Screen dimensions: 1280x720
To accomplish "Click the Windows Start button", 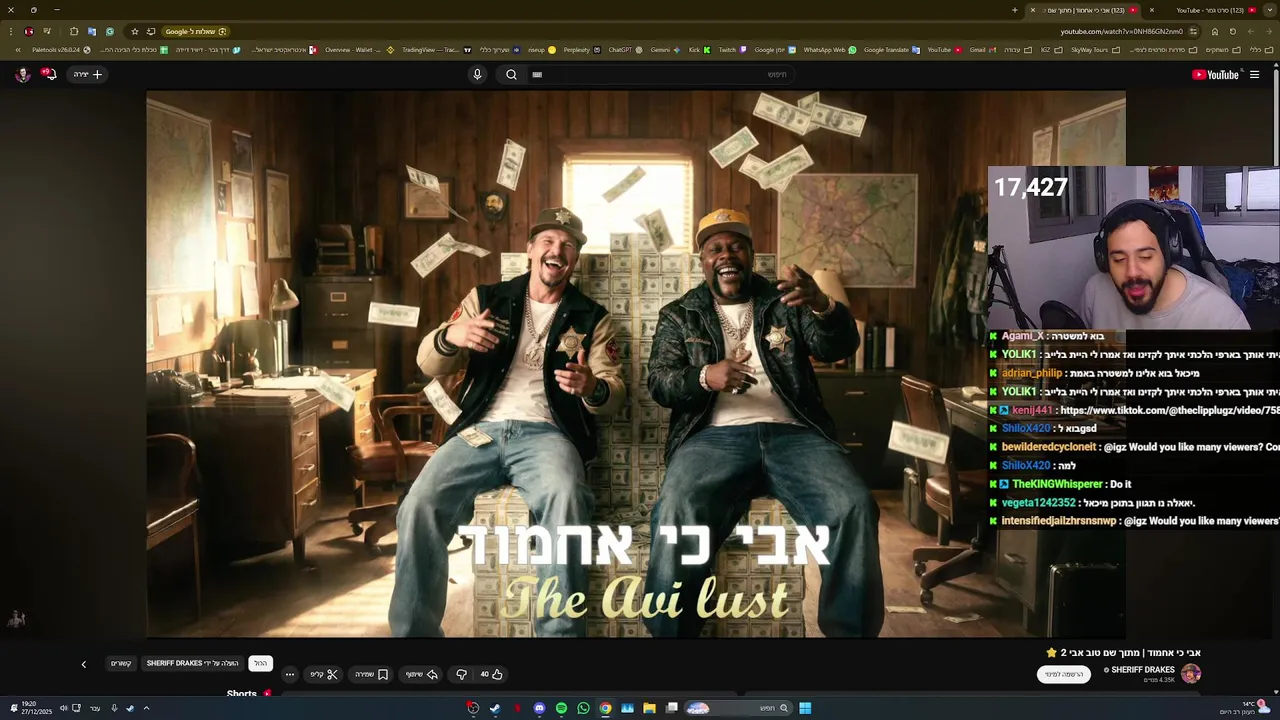I will 805,708.
